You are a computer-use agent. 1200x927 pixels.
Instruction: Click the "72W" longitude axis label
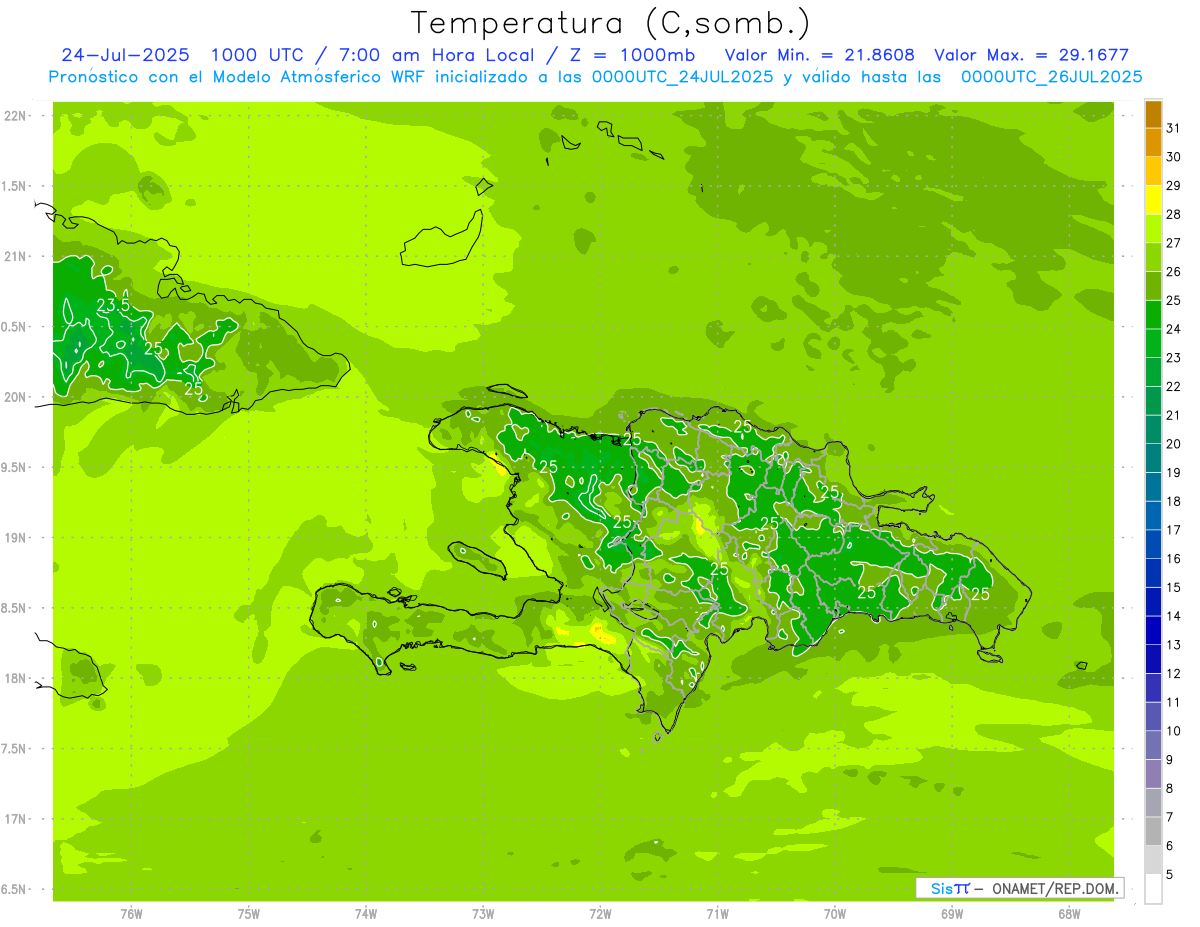coord(600,914)
